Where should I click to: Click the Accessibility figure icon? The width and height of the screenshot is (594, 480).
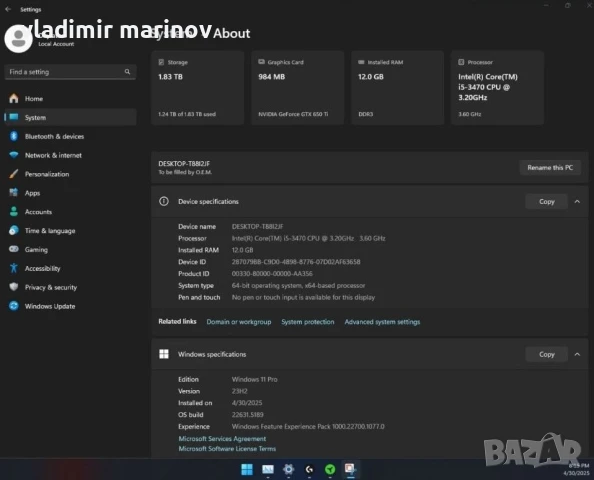click(x=14, y=268)
